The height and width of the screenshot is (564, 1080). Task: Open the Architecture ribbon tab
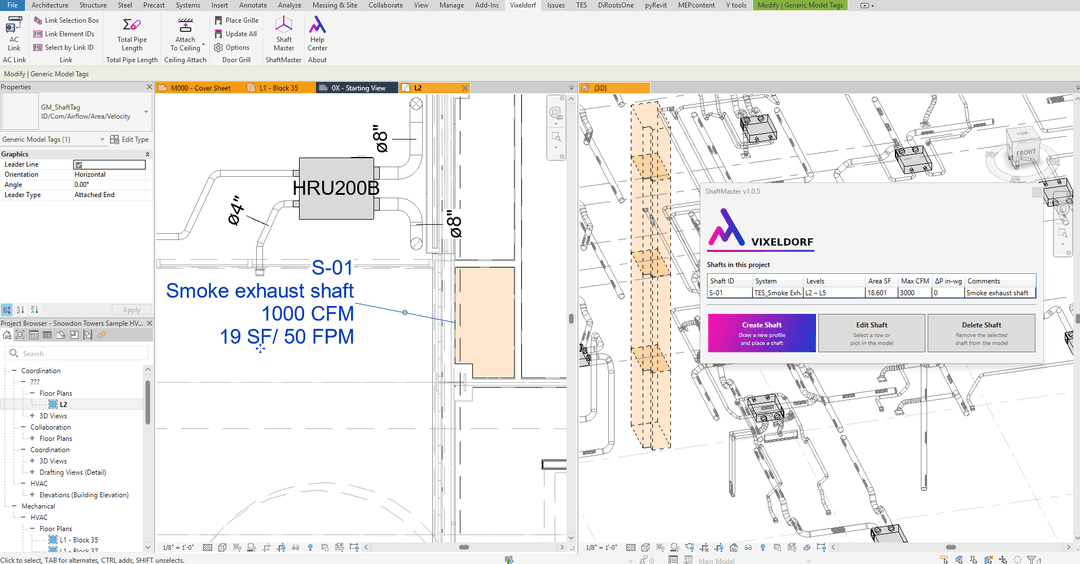tap(50, 5)
